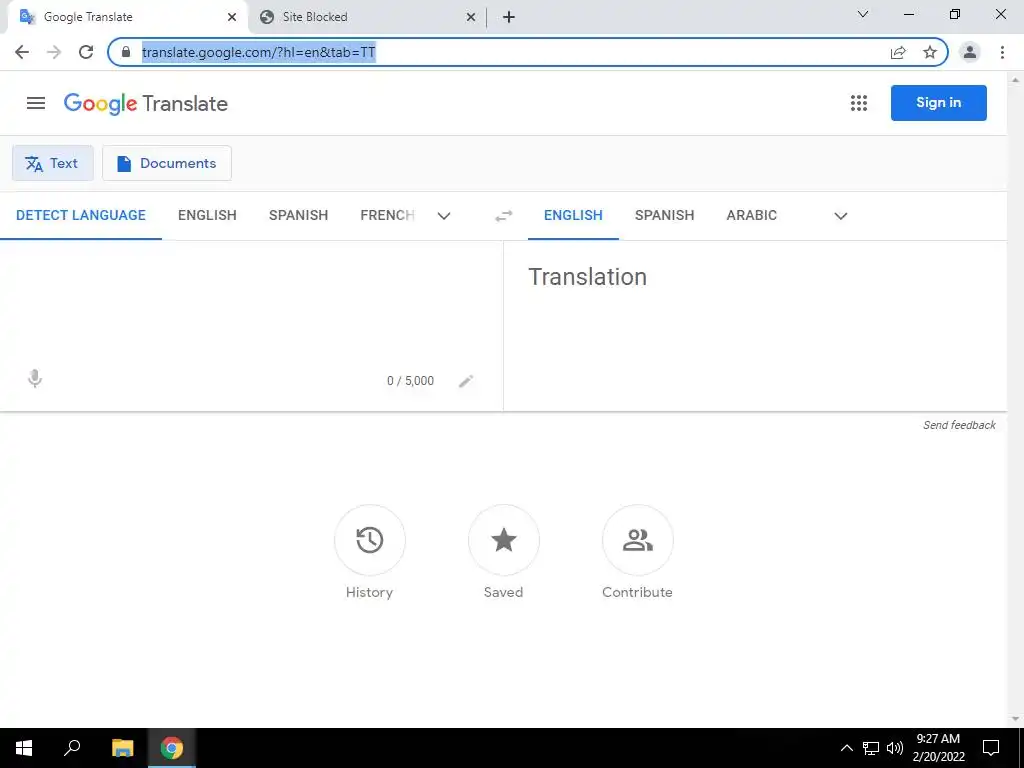
Task: Set target language to Spanish
Action: pos(664,216)
